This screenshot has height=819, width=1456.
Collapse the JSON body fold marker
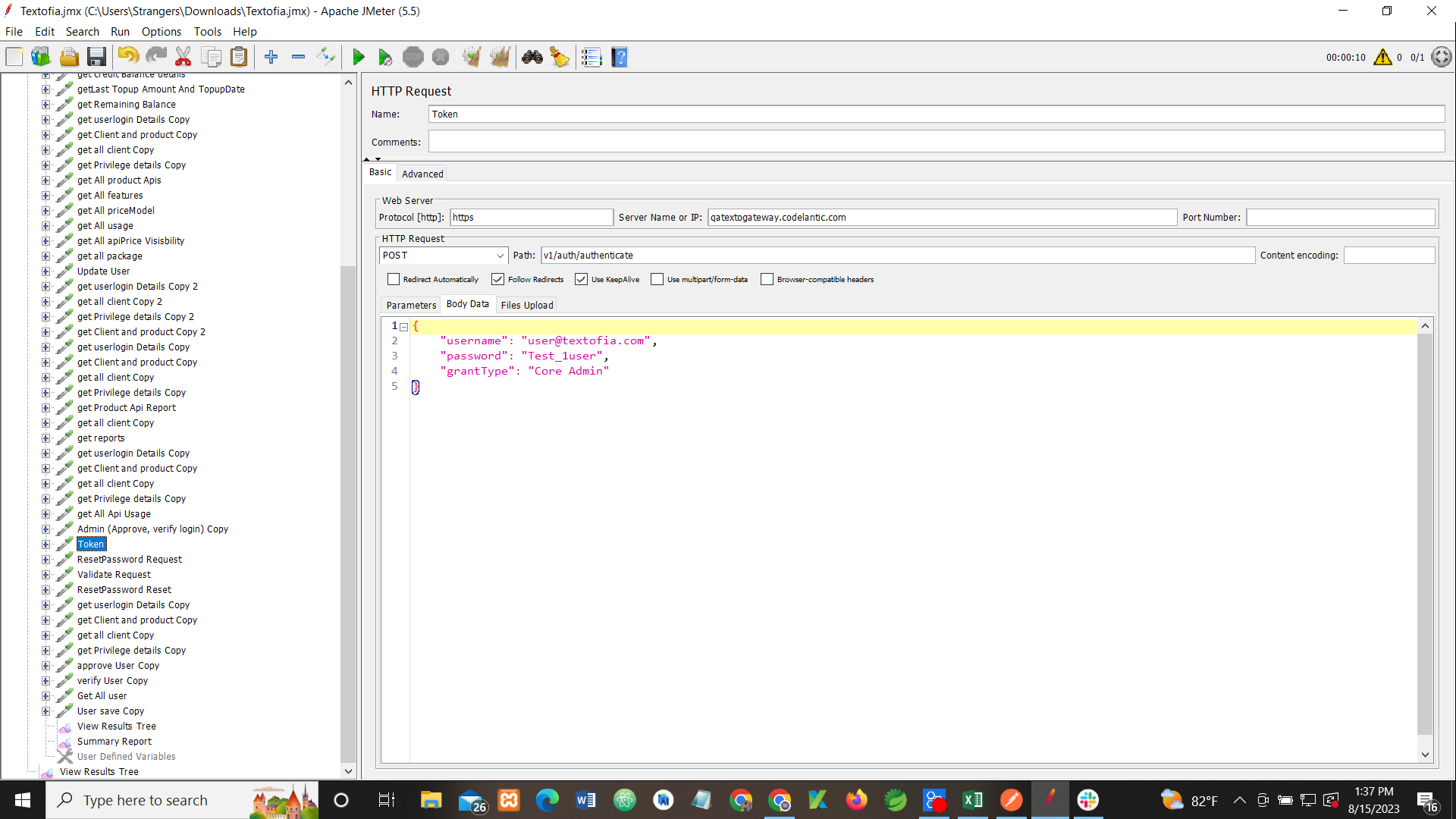[404, 327]
